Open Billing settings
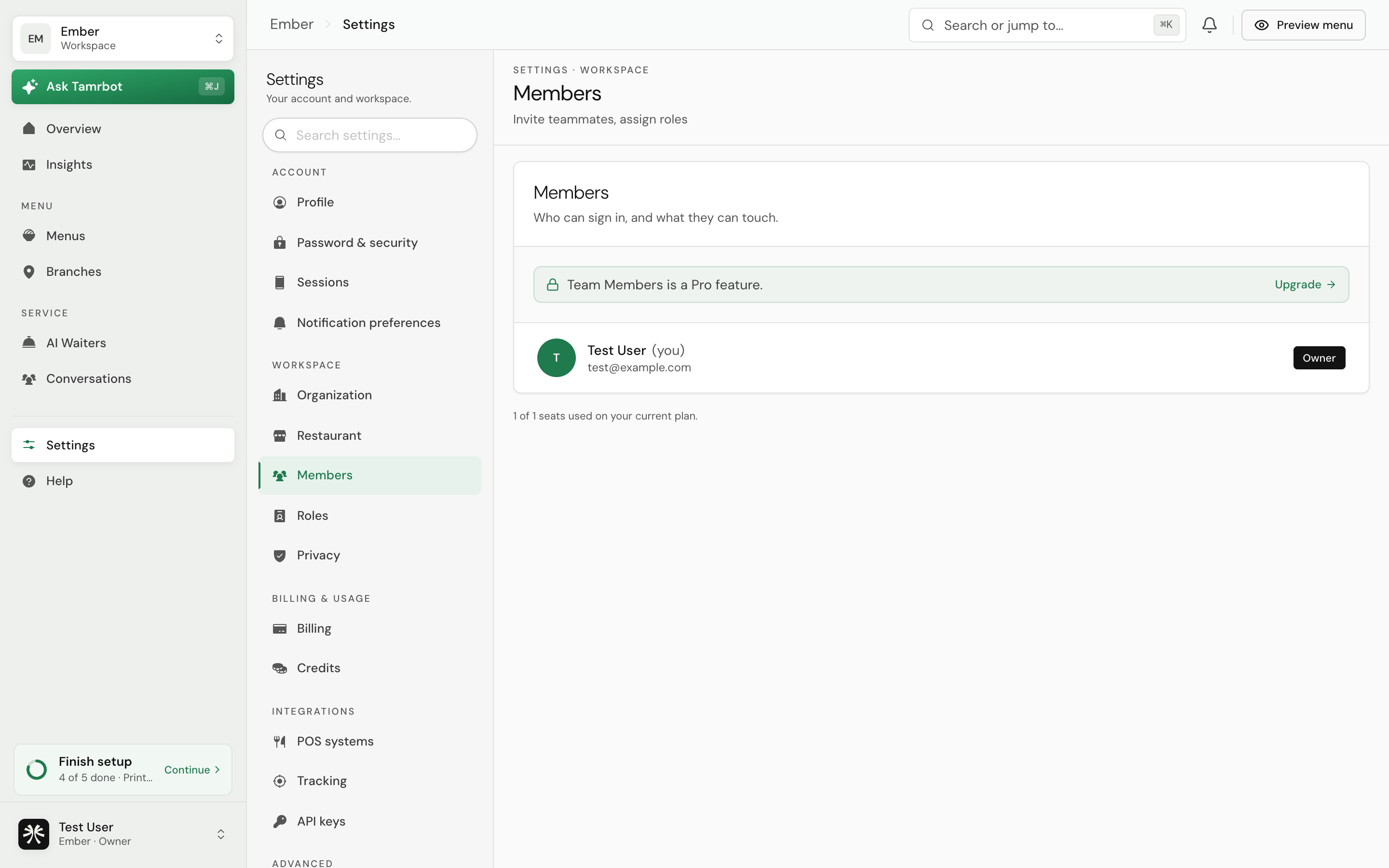 pos(369,629)
